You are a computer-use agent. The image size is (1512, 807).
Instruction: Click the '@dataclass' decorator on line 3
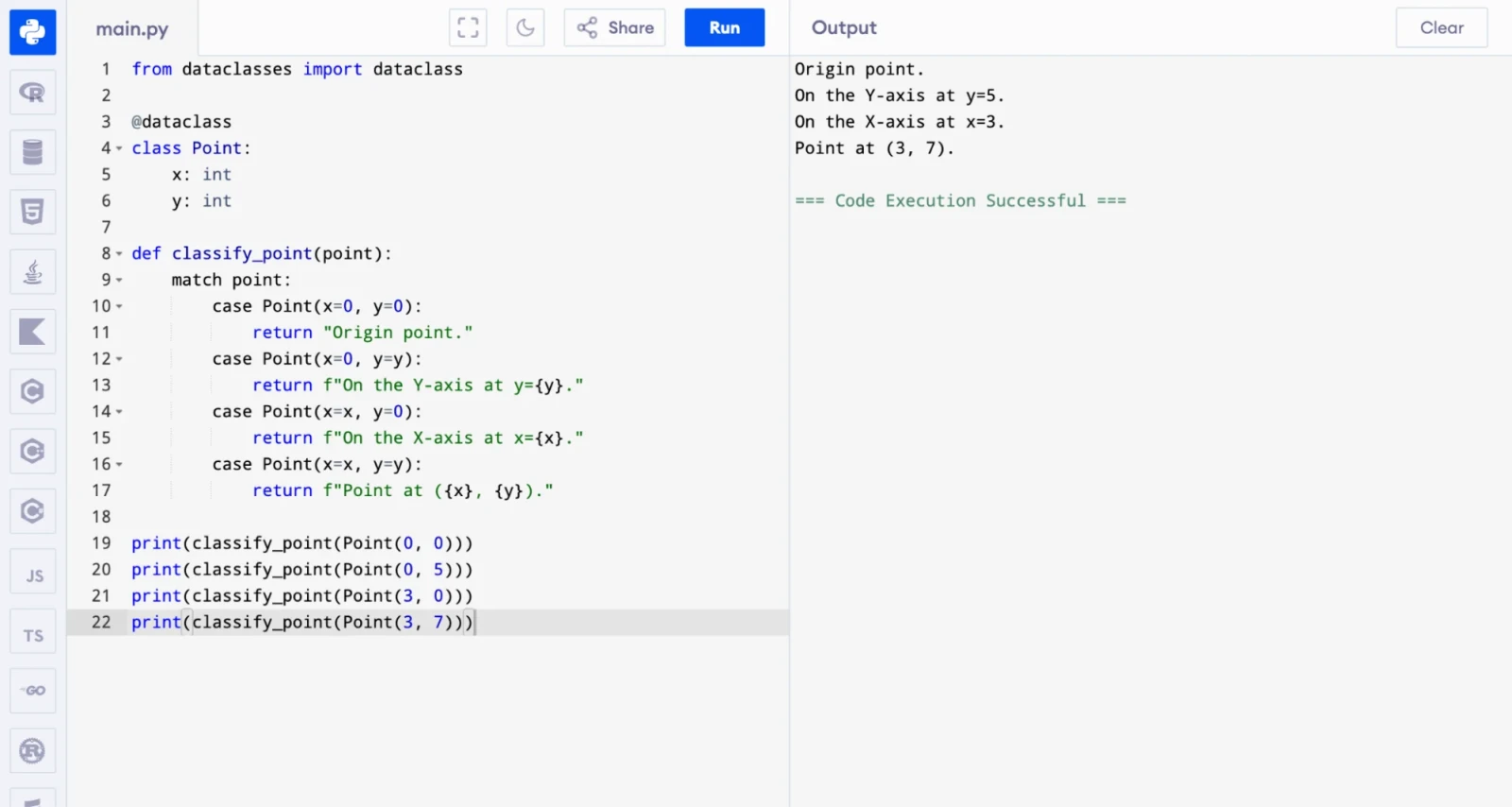pyautogui.click(x=181, y=122)
